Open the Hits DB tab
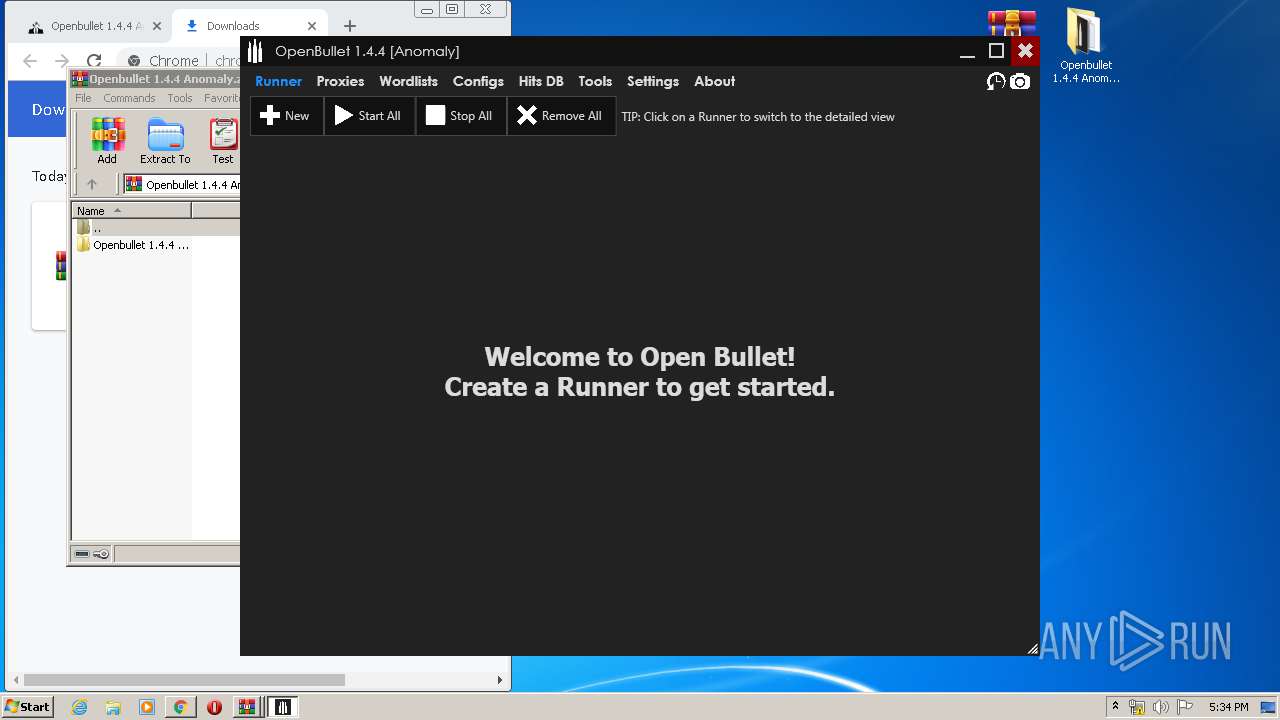The image size is (1280, 720). click(541, 81)
